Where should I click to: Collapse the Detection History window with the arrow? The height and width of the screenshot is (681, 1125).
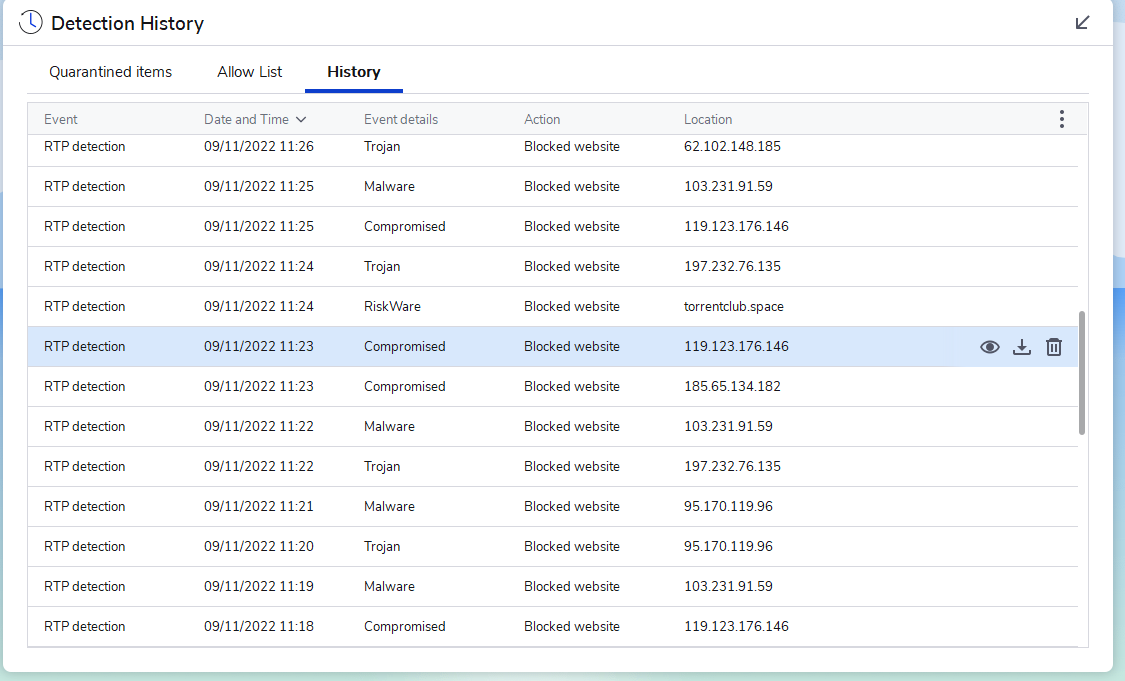click(1082, 22)
